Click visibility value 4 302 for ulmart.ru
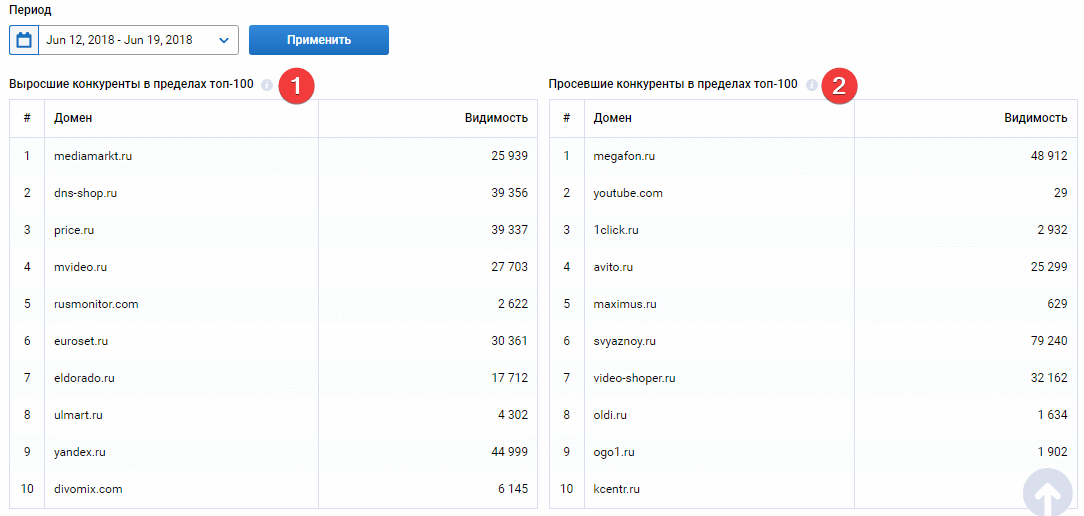The height and width of the screenshot is (516, 1084). pyautogui.click(x=512, y=415)
